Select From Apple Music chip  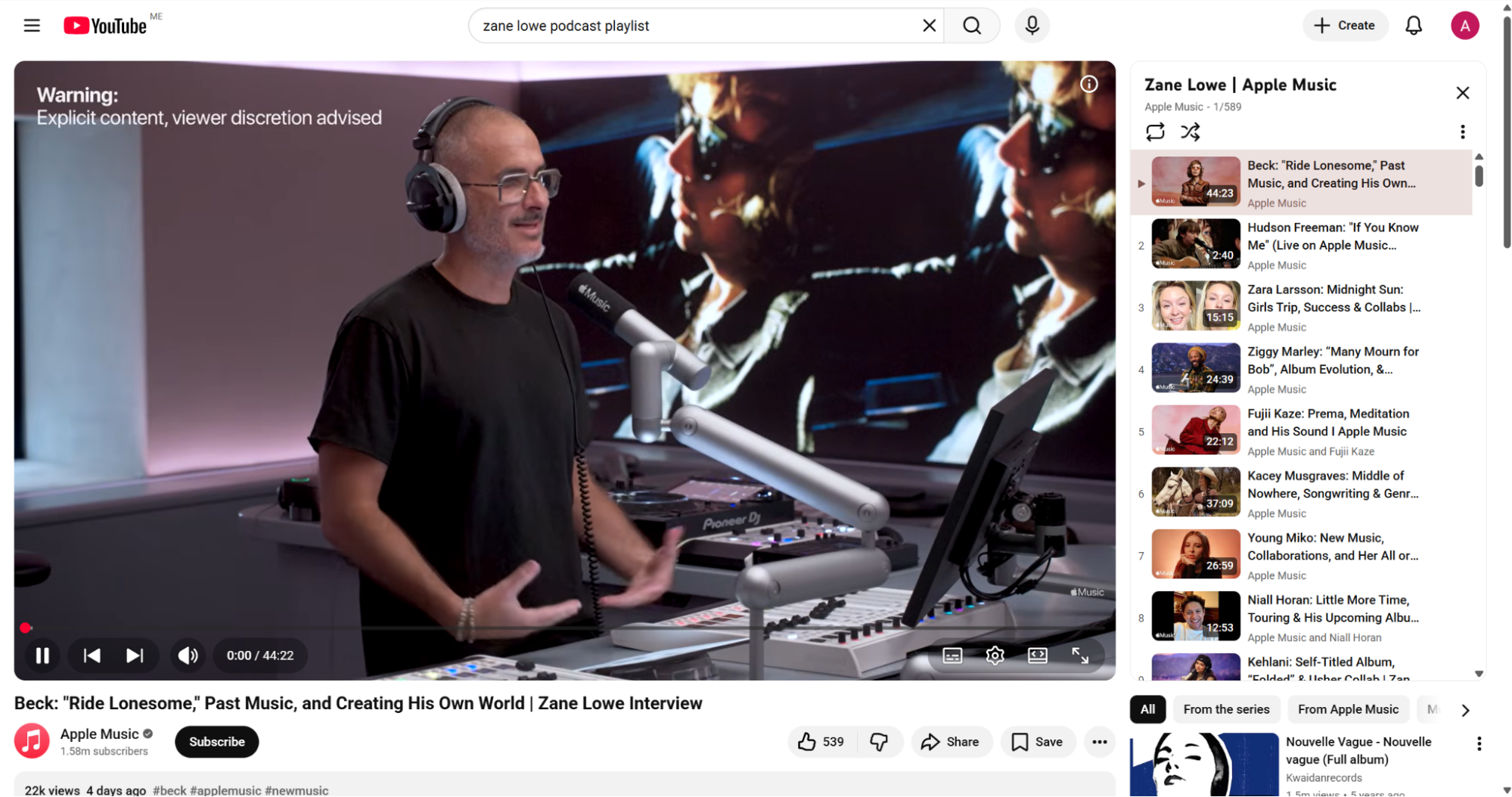1348,709
